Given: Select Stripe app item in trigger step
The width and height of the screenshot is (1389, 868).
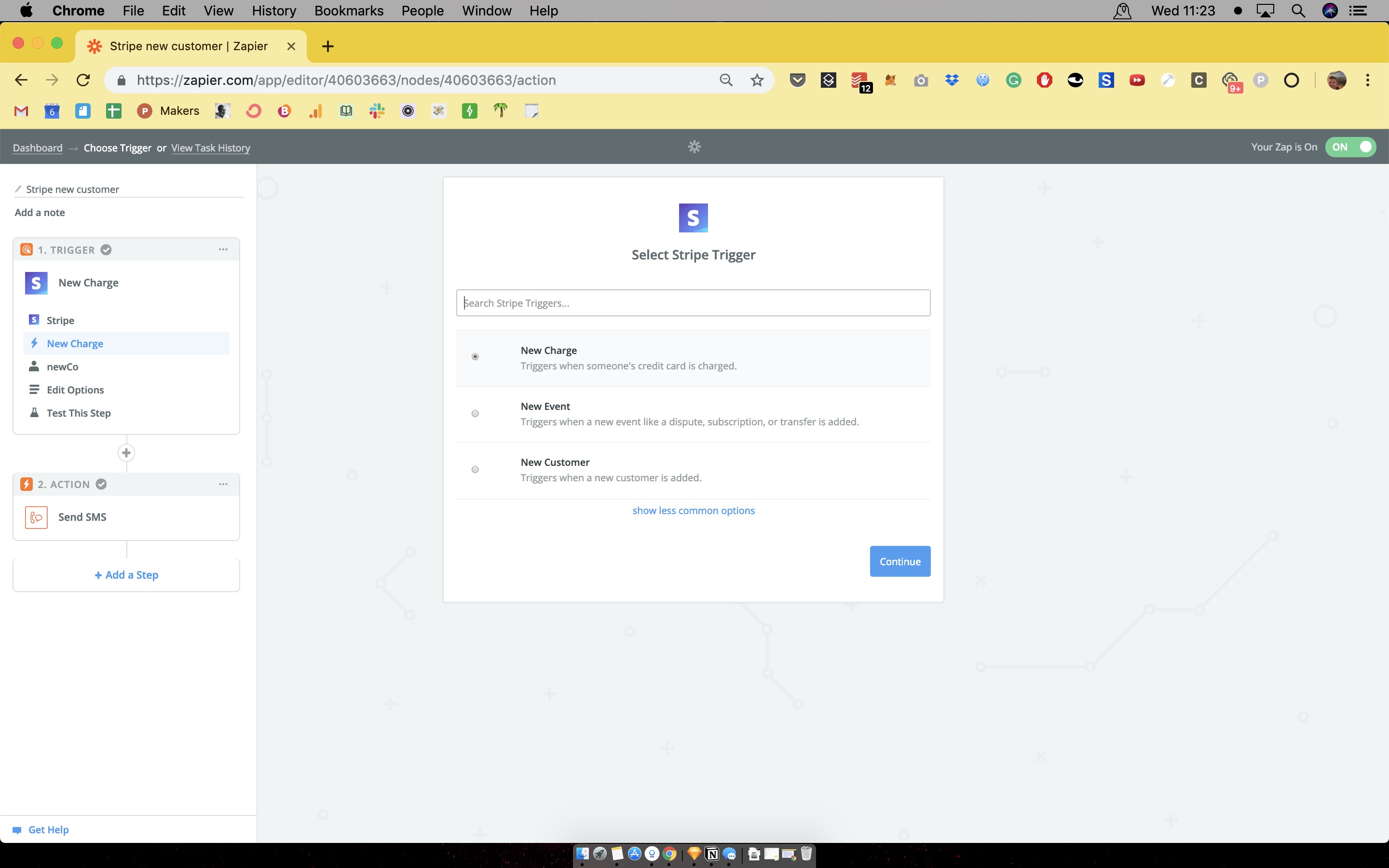Looking at the screenshot, I should pos(126,320).
